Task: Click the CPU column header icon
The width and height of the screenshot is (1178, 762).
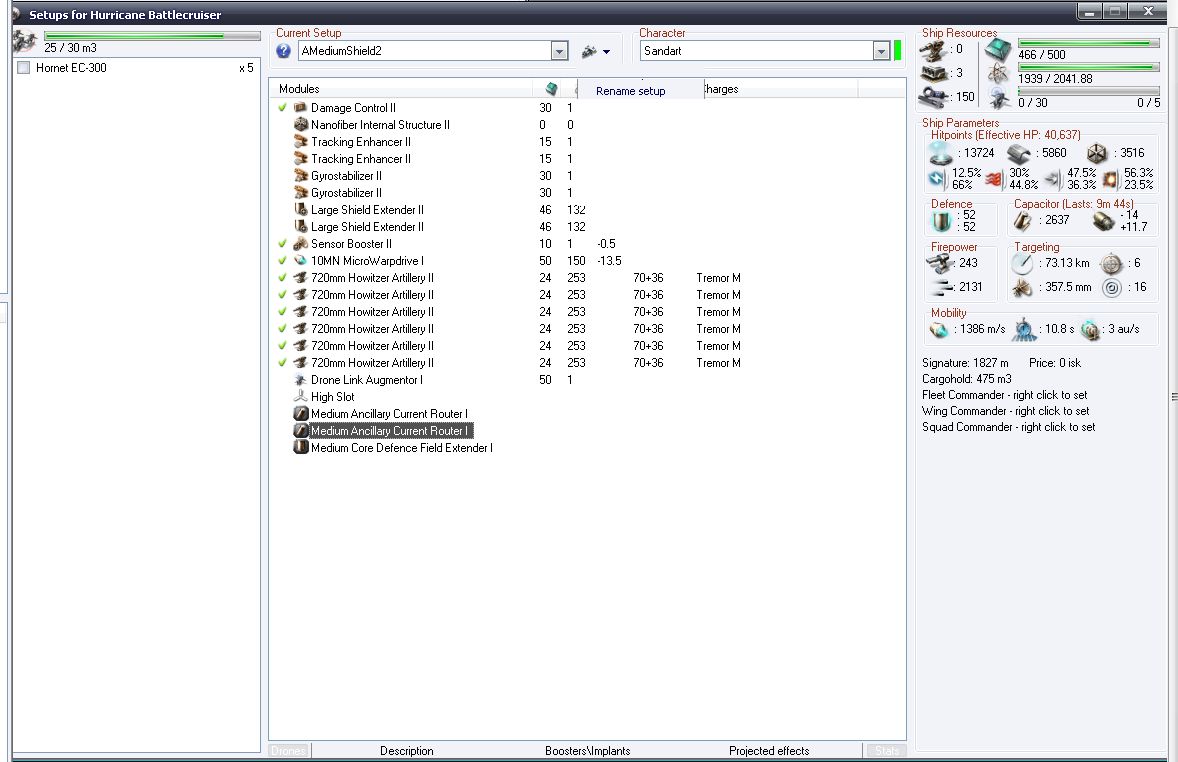Action: pyautogui.click(x=551, y=89)
